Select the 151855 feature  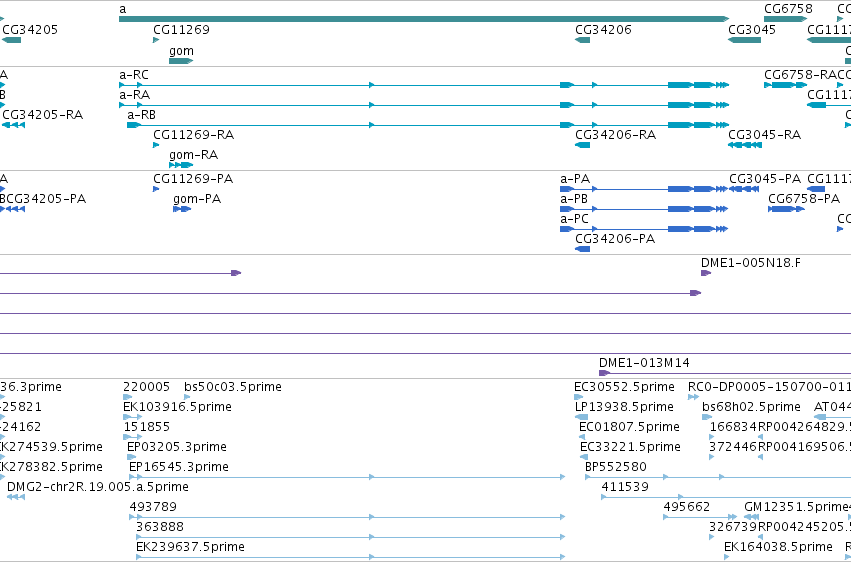click(132, 437)
